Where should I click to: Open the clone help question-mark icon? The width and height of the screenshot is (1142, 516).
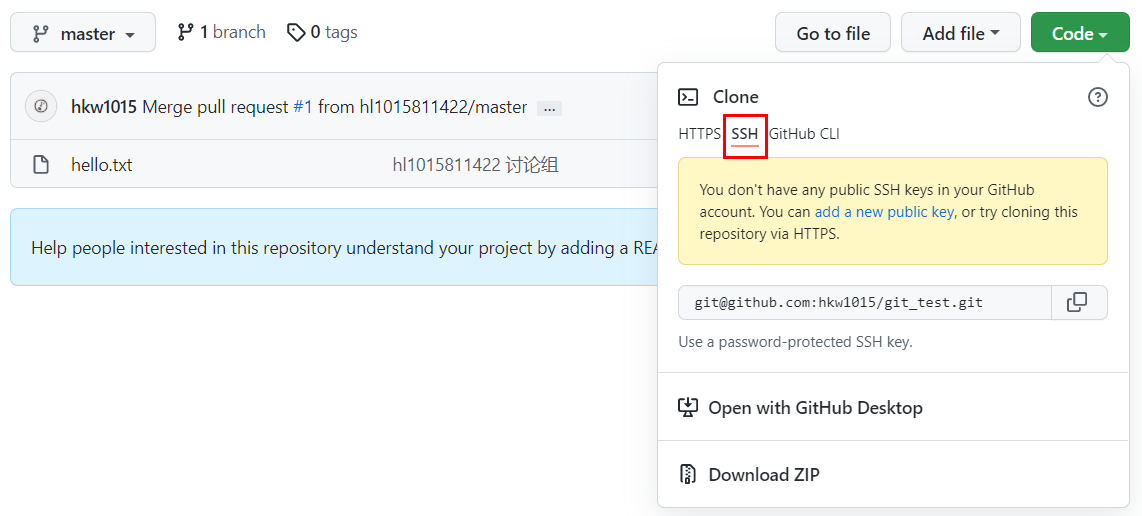[1098, 97]
